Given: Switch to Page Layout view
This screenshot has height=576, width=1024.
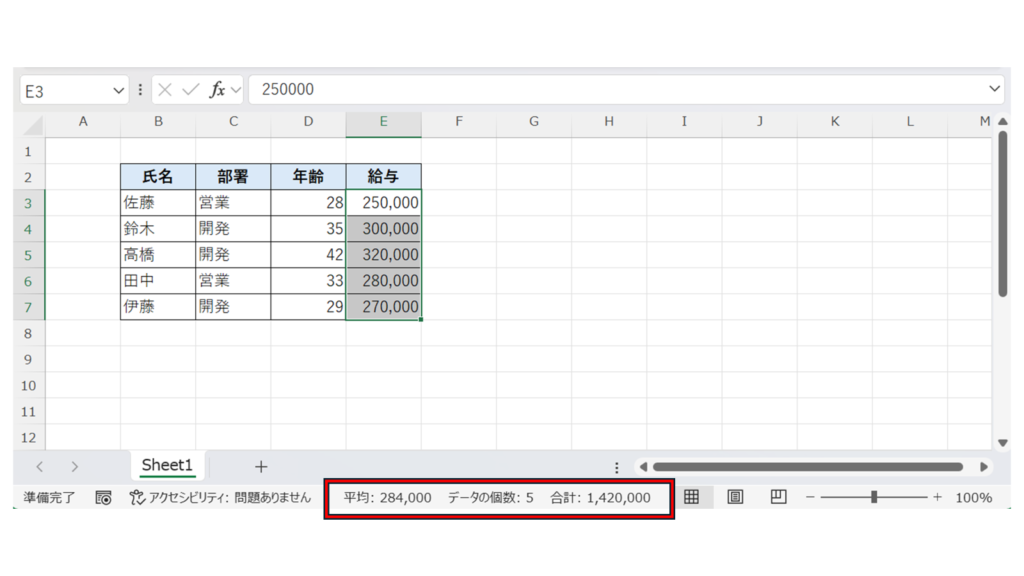Looking at the screenshot, I should 735,497.
